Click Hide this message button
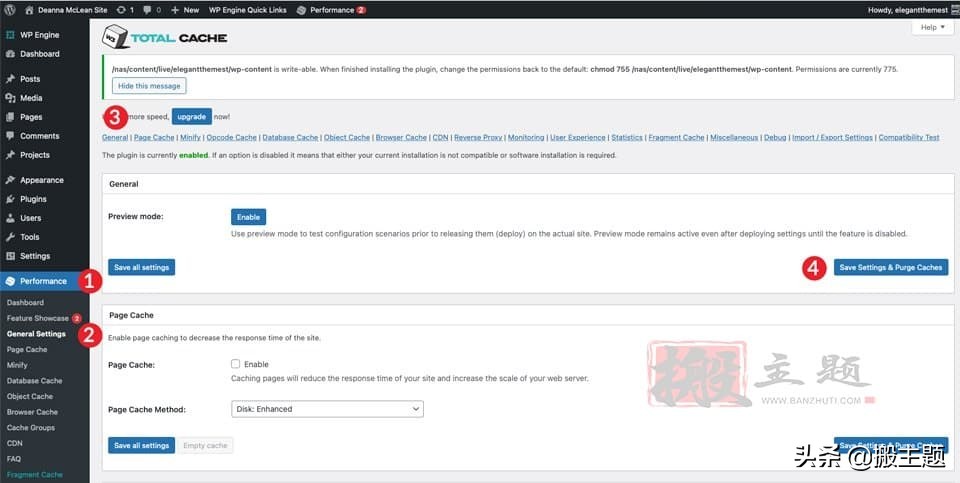Screen dimensions: 960x483 pos(149,86)
